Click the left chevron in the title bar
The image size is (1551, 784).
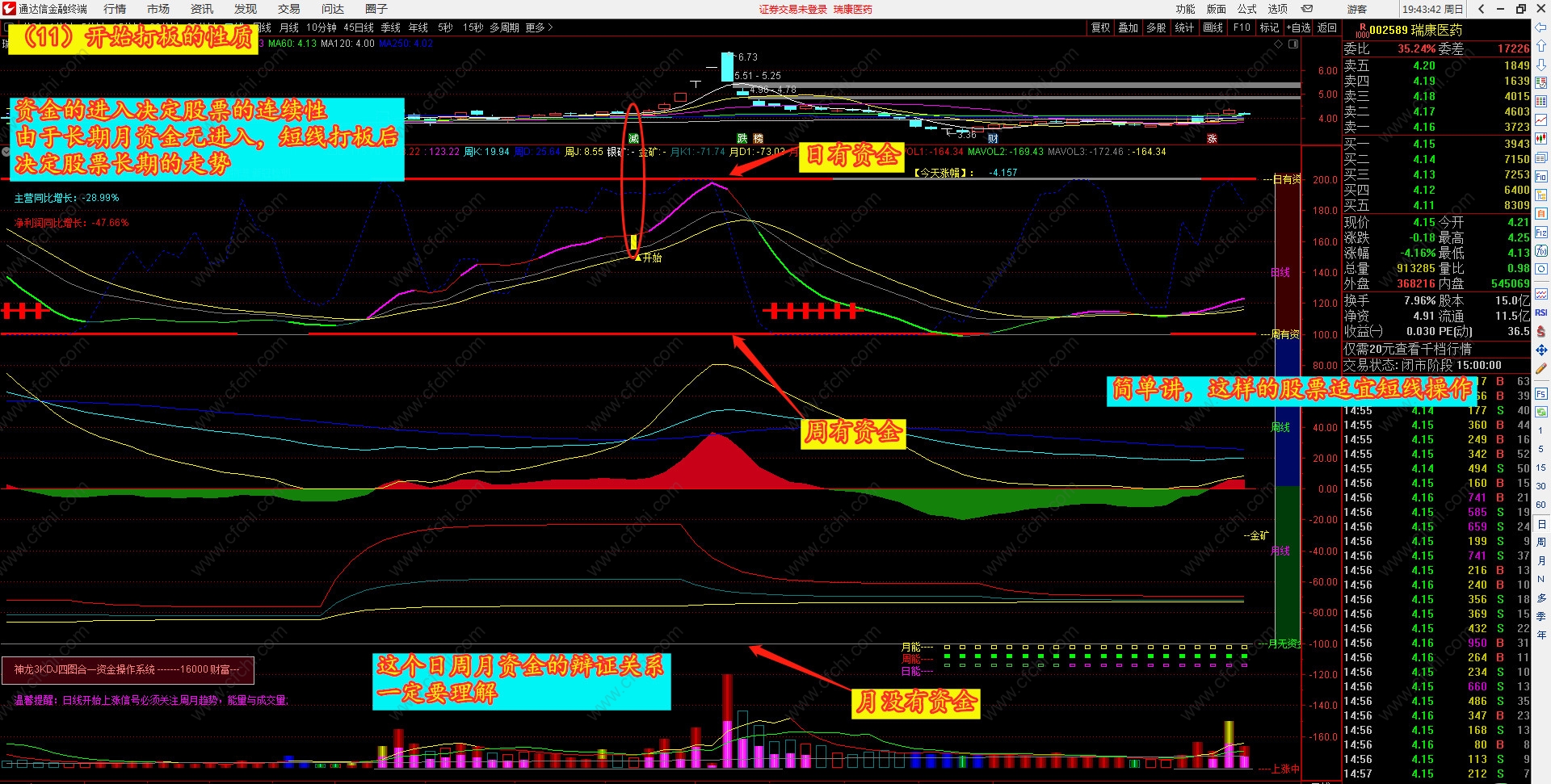pyautogui.click(x=1481, y=9)
